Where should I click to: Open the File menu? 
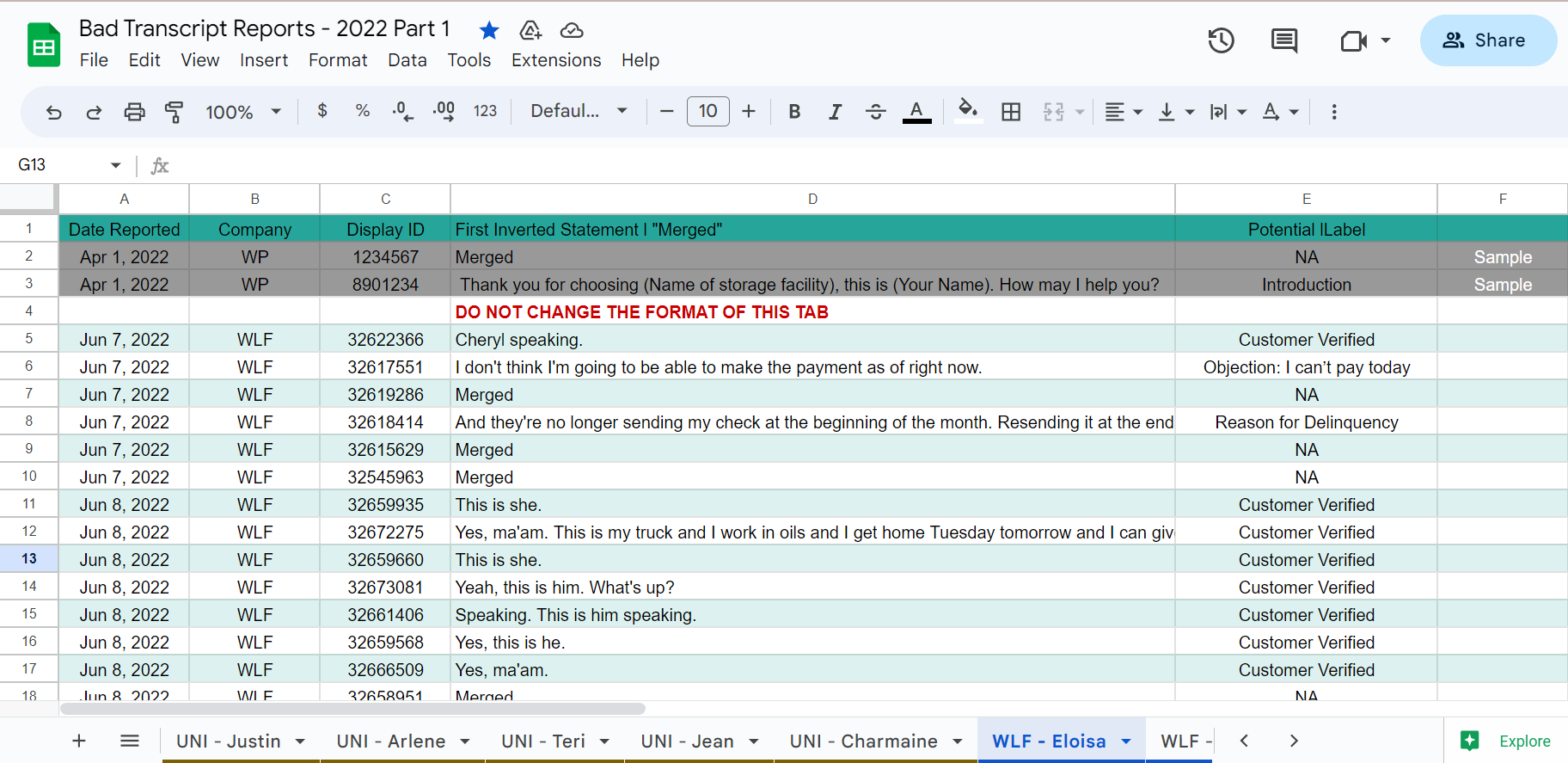94,60
